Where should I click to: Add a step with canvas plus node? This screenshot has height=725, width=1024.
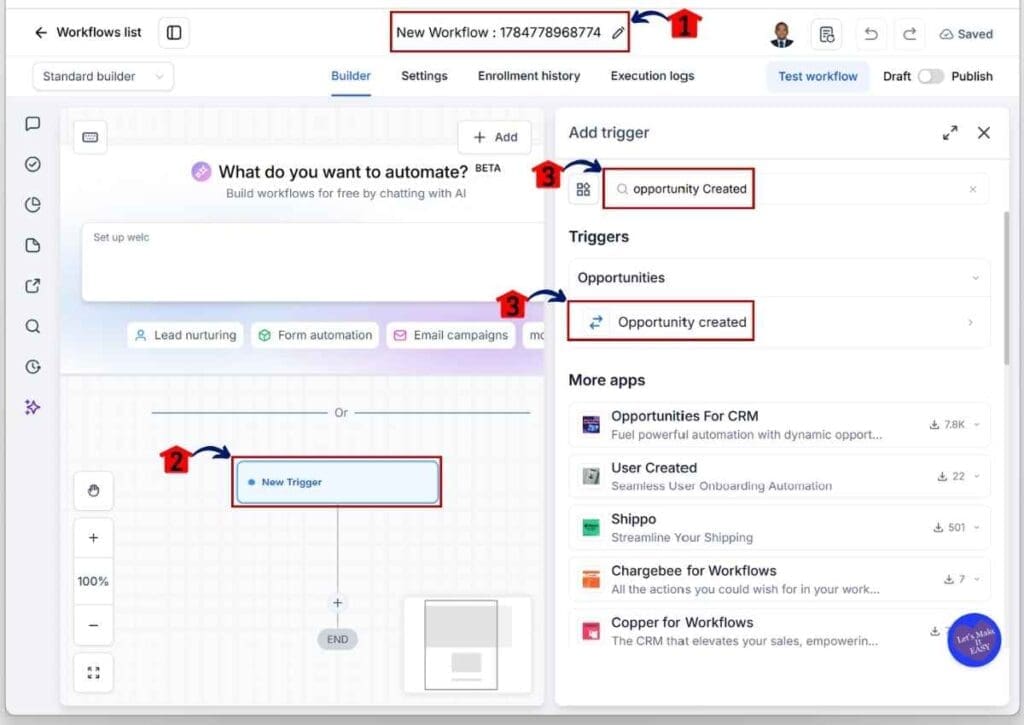[x=337, y=602]
